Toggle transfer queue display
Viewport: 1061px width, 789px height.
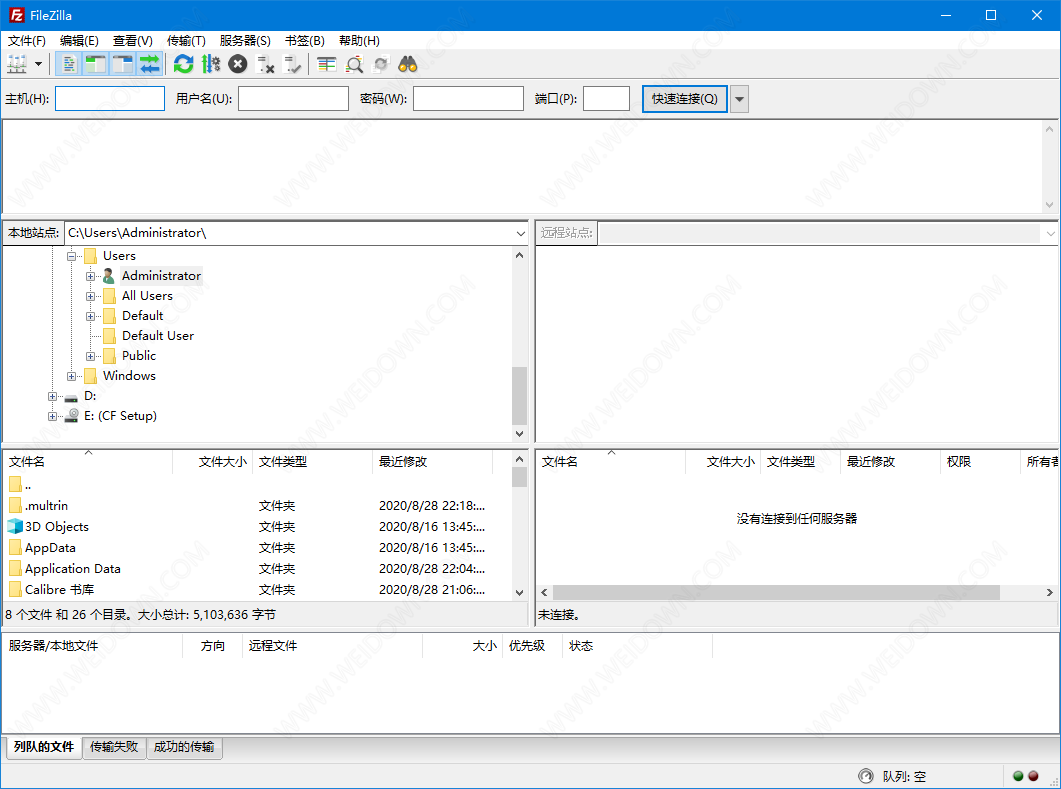point(150,64)
